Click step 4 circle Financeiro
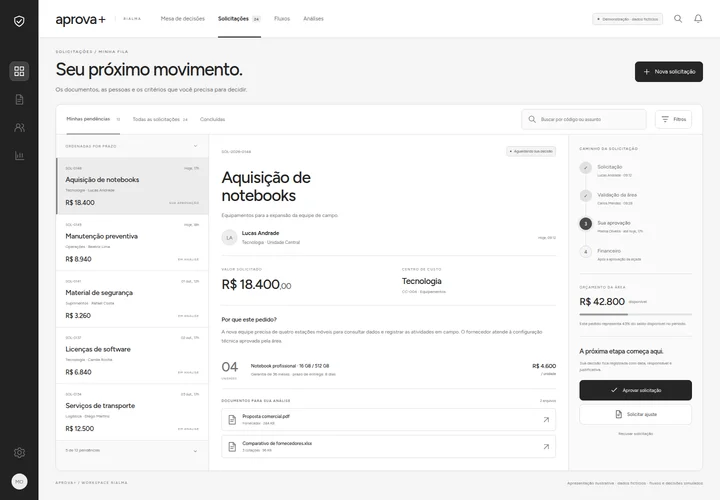This screenshot has height=500, width=720. pyautogui.click(x=585, y=252)
